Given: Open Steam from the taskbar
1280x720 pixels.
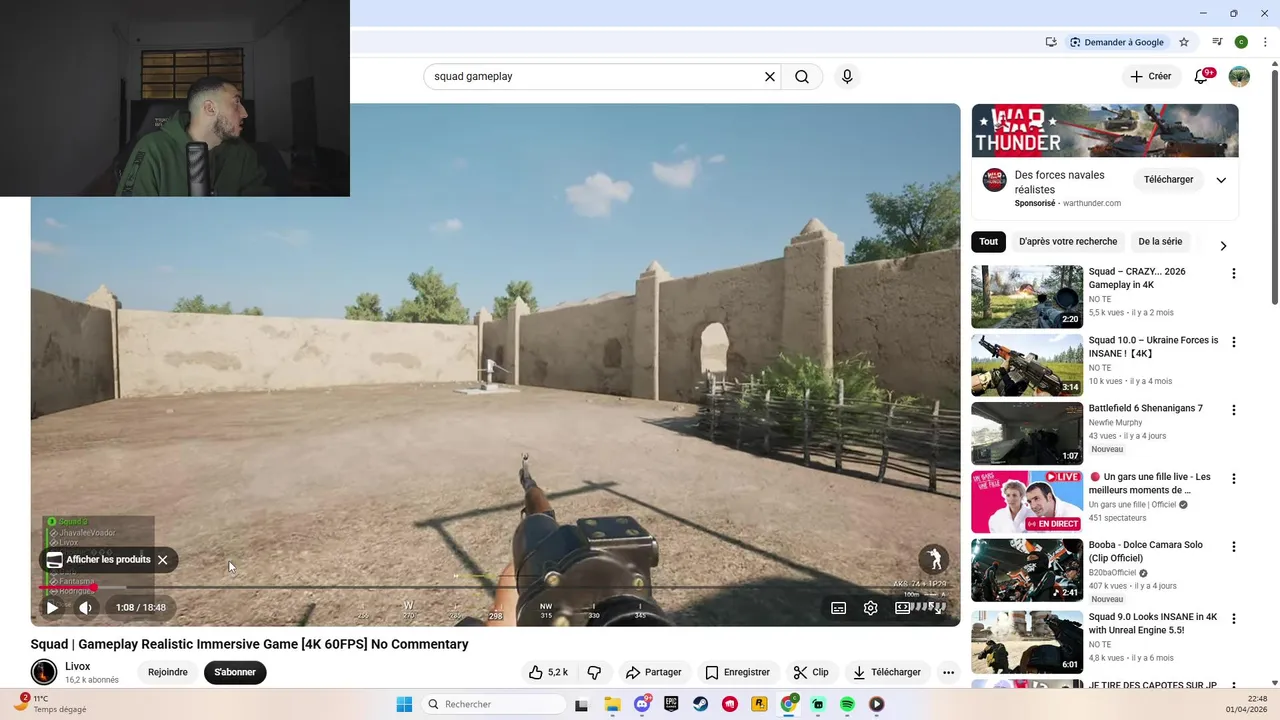Looking at the screenshot, I should [x=701, y=704].
